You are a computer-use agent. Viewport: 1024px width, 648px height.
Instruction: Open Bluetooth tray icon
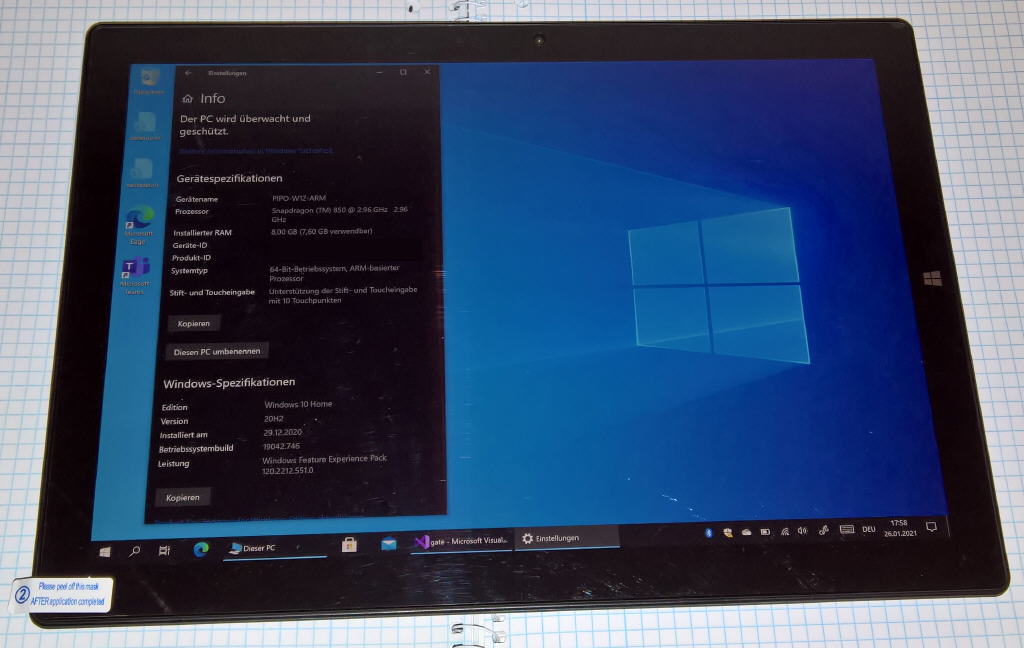(709, 533)
